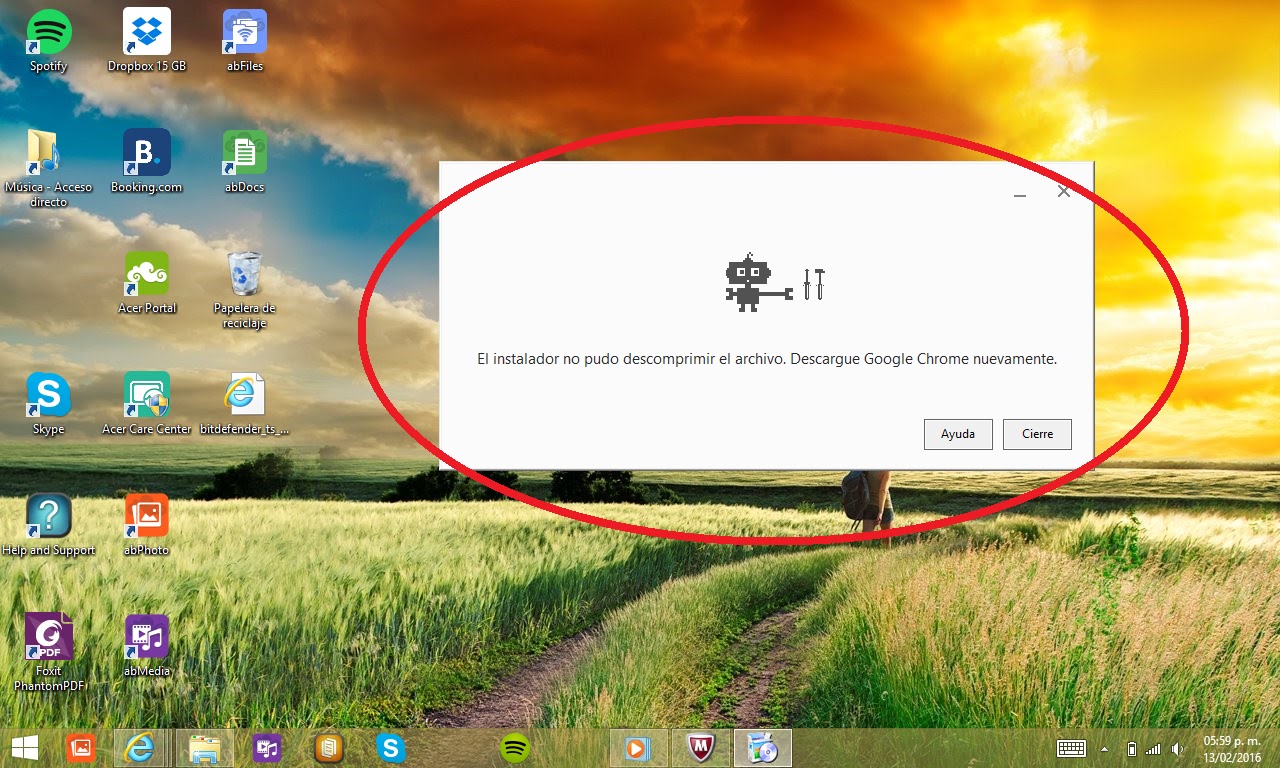Click the installer error message text
The width and height of the screenshot is (1280, 768).
point(767,358)
